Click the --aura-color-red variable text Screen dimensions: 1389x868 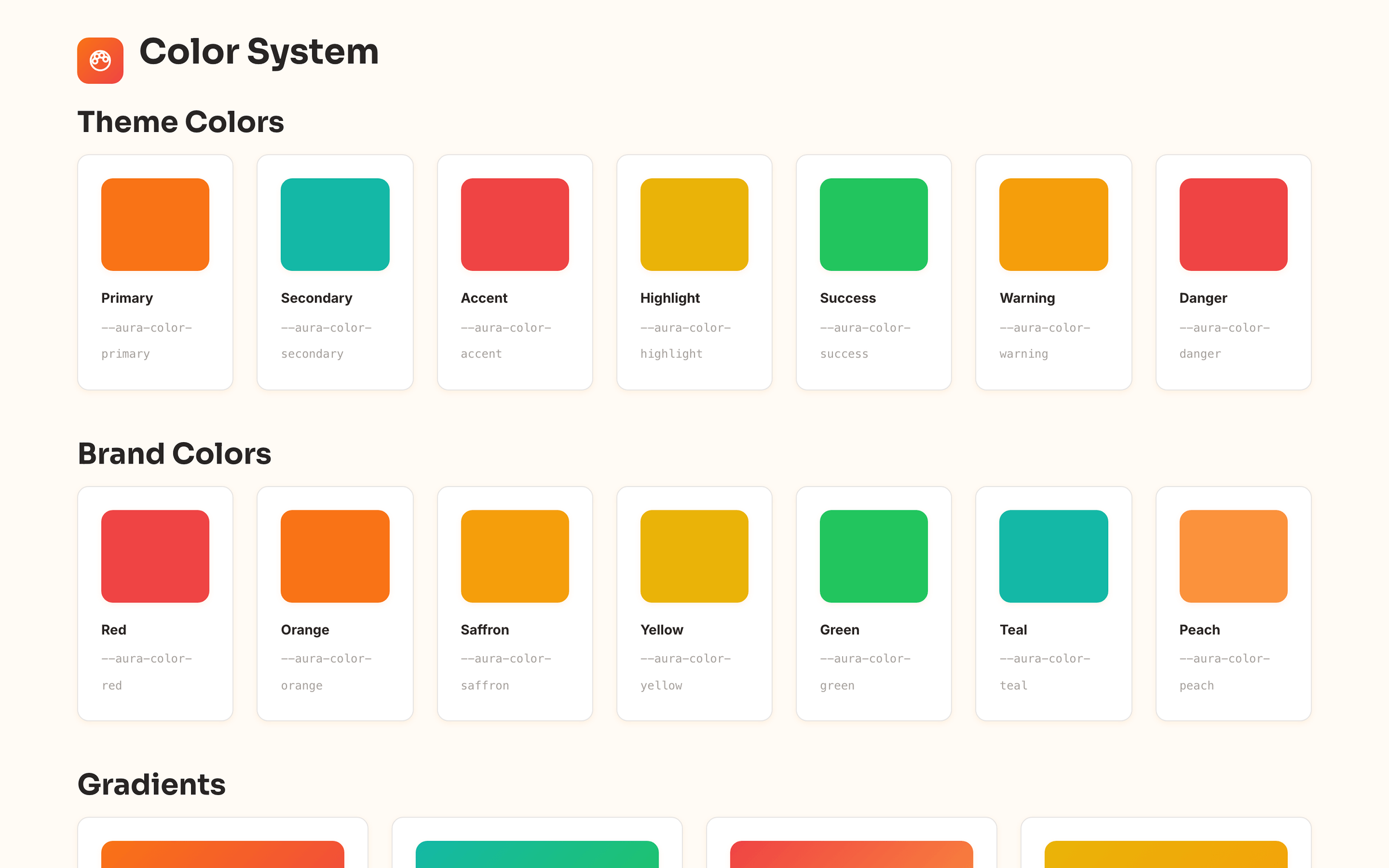(146, 672)
